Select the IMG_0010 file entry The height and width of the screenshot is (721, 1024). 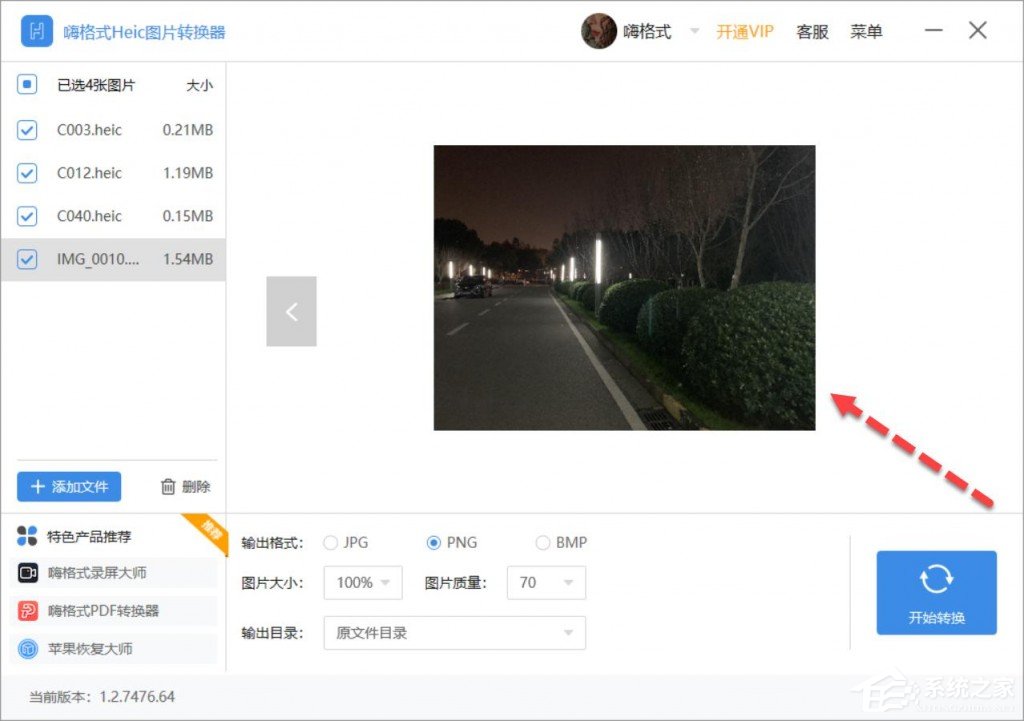[x=110, y=259]
